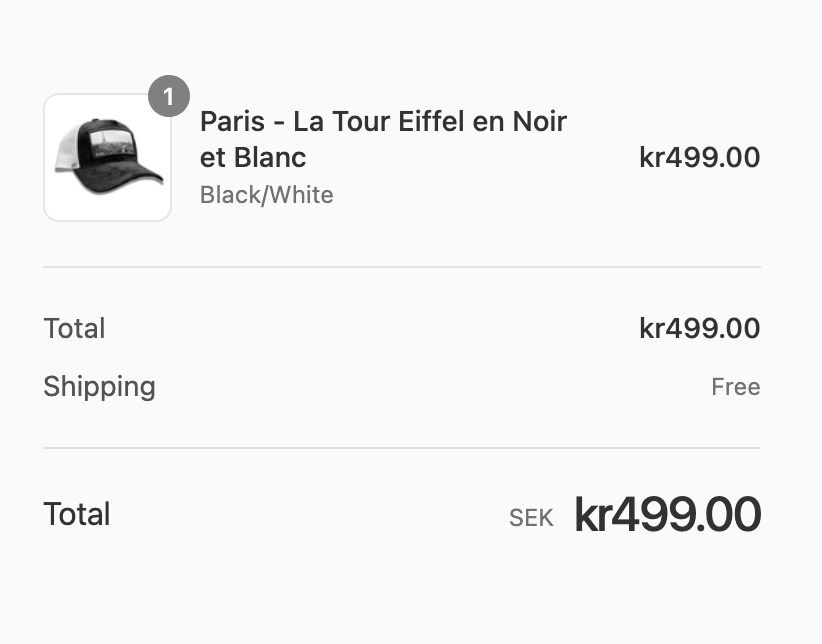Click the 'et Blanc' title line
Screen dimensions: 822x644
[253, 158]
